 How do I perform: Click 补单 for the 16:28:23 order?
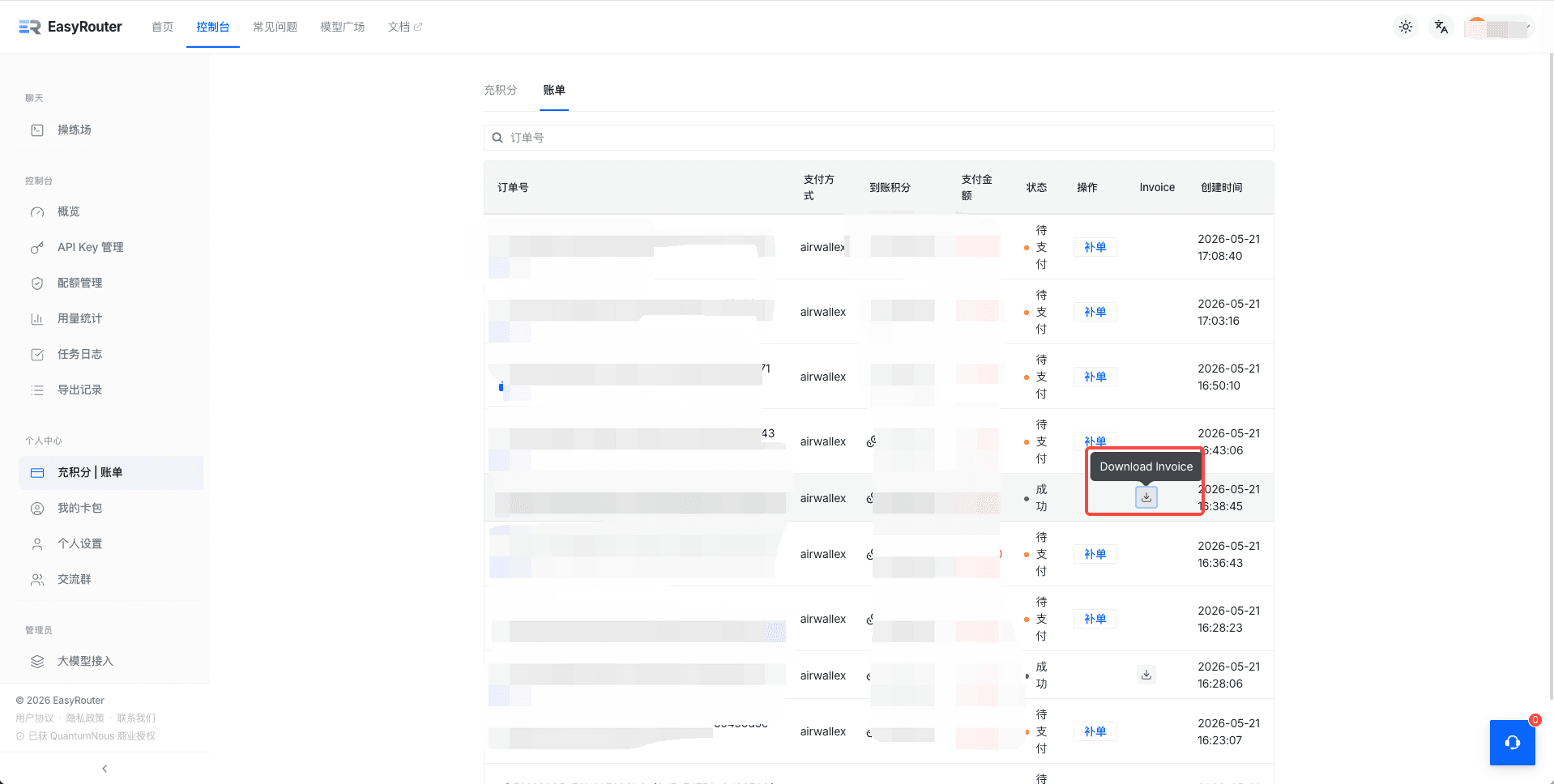point(1095,619)
